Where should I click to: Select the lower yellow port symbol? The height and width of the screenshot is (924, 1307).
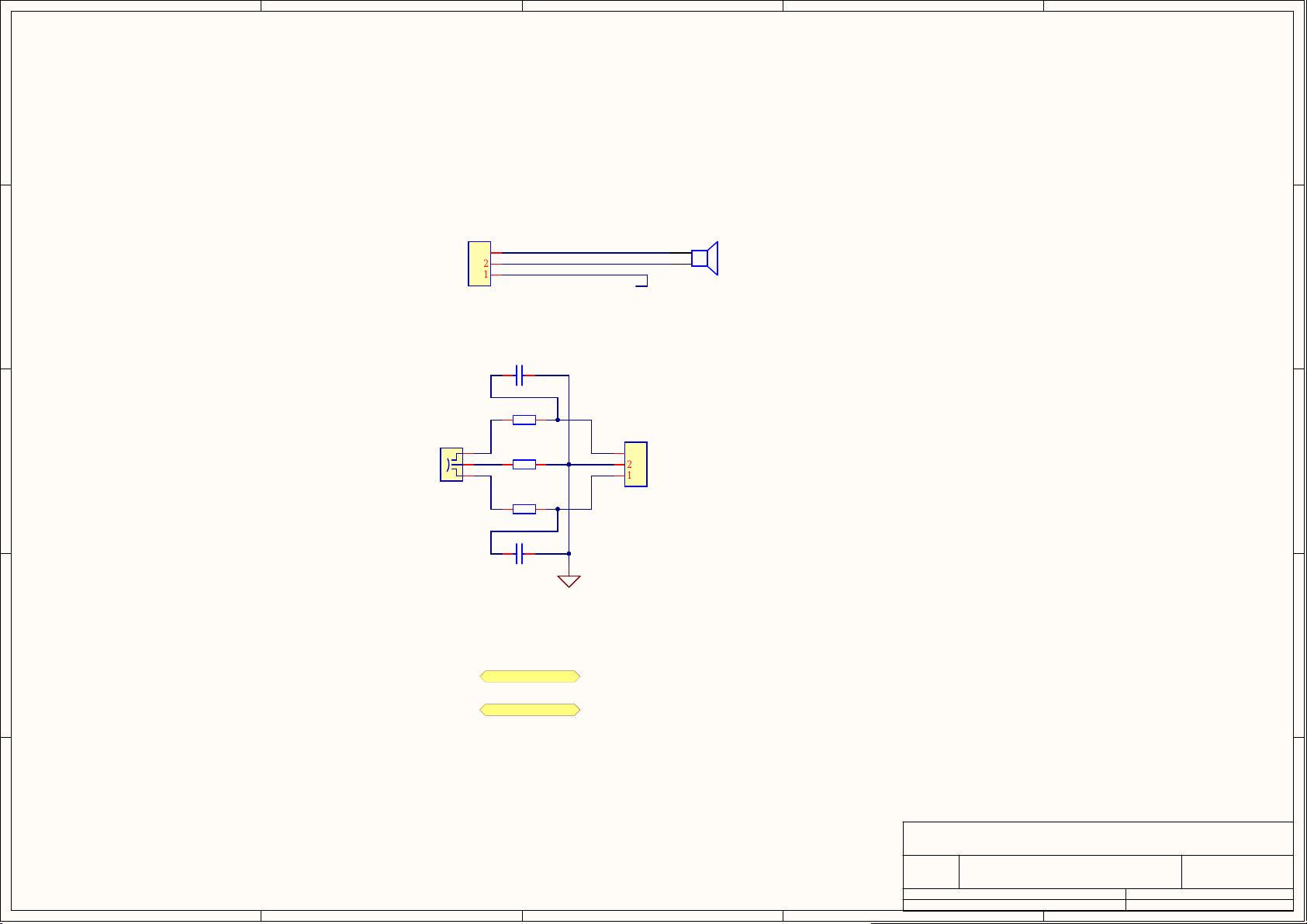pos(530,710)
